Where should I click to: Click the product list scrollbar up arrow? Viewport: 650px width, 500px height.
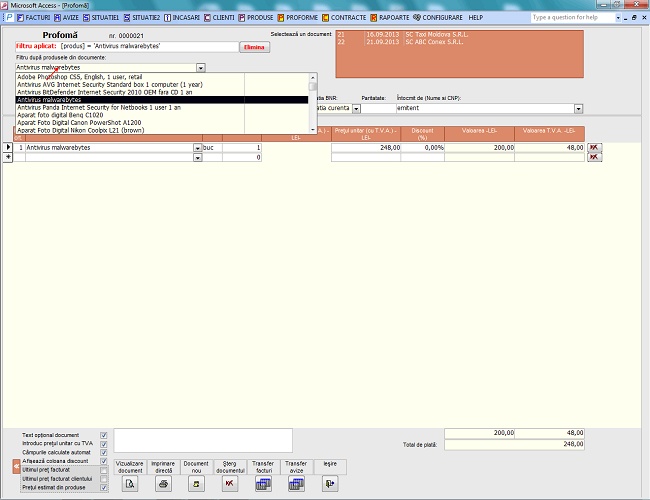pos(313,77)
